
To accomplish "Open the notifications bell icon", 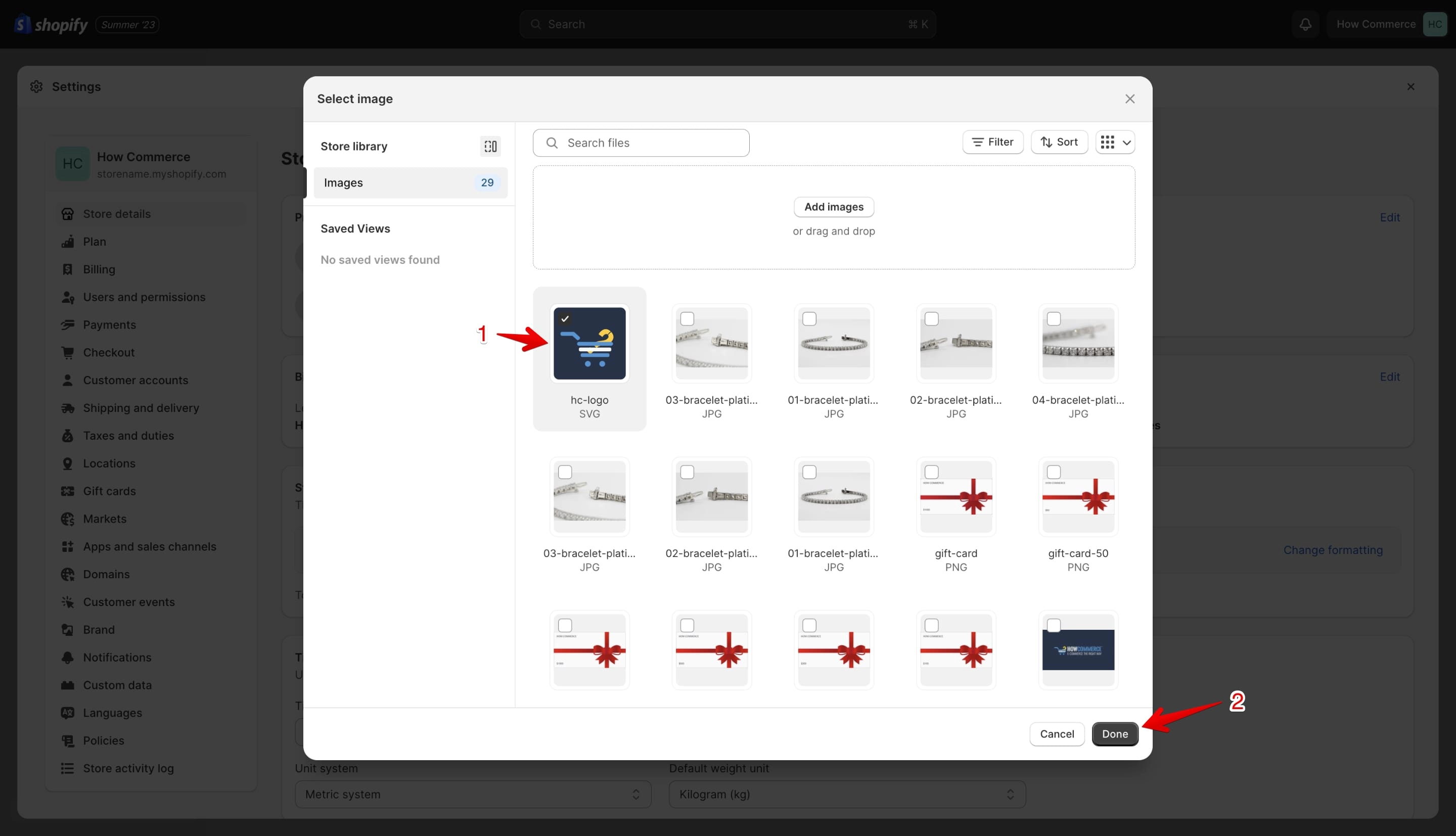I will pos(1305,24).
